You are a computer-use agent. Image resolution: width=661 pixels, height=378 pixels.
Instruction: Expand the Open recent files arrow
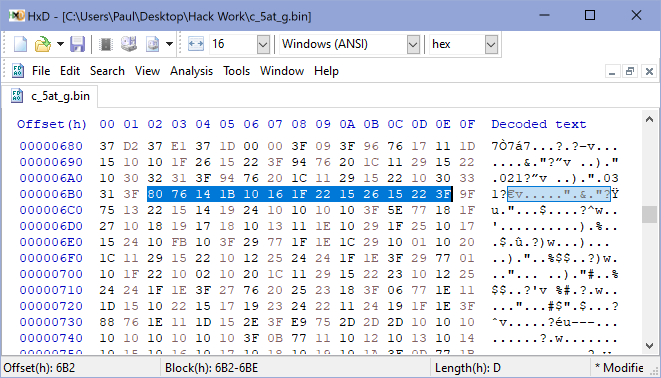point(60,44)
